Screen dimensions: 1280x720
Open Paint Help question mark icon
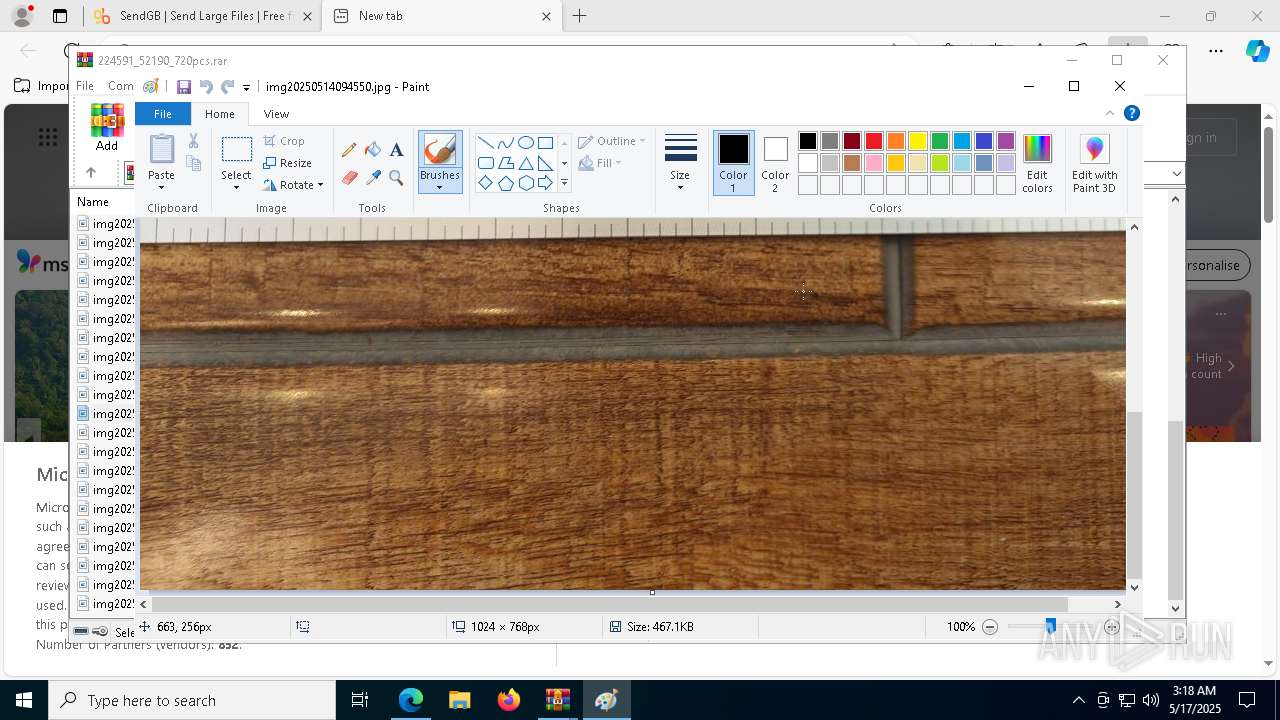point(1132,113)
